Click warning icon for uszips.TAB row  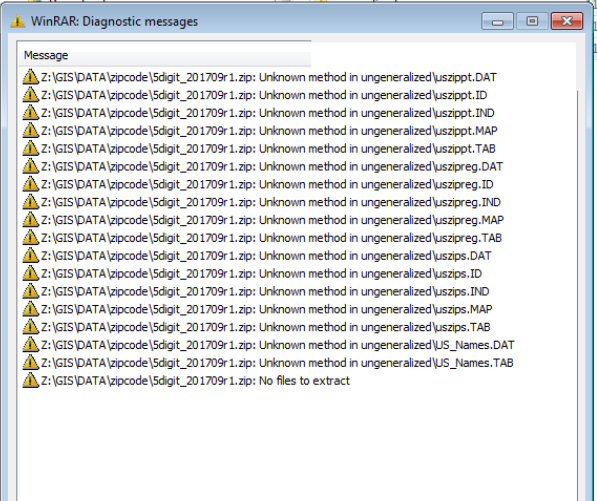coord(30,327)
